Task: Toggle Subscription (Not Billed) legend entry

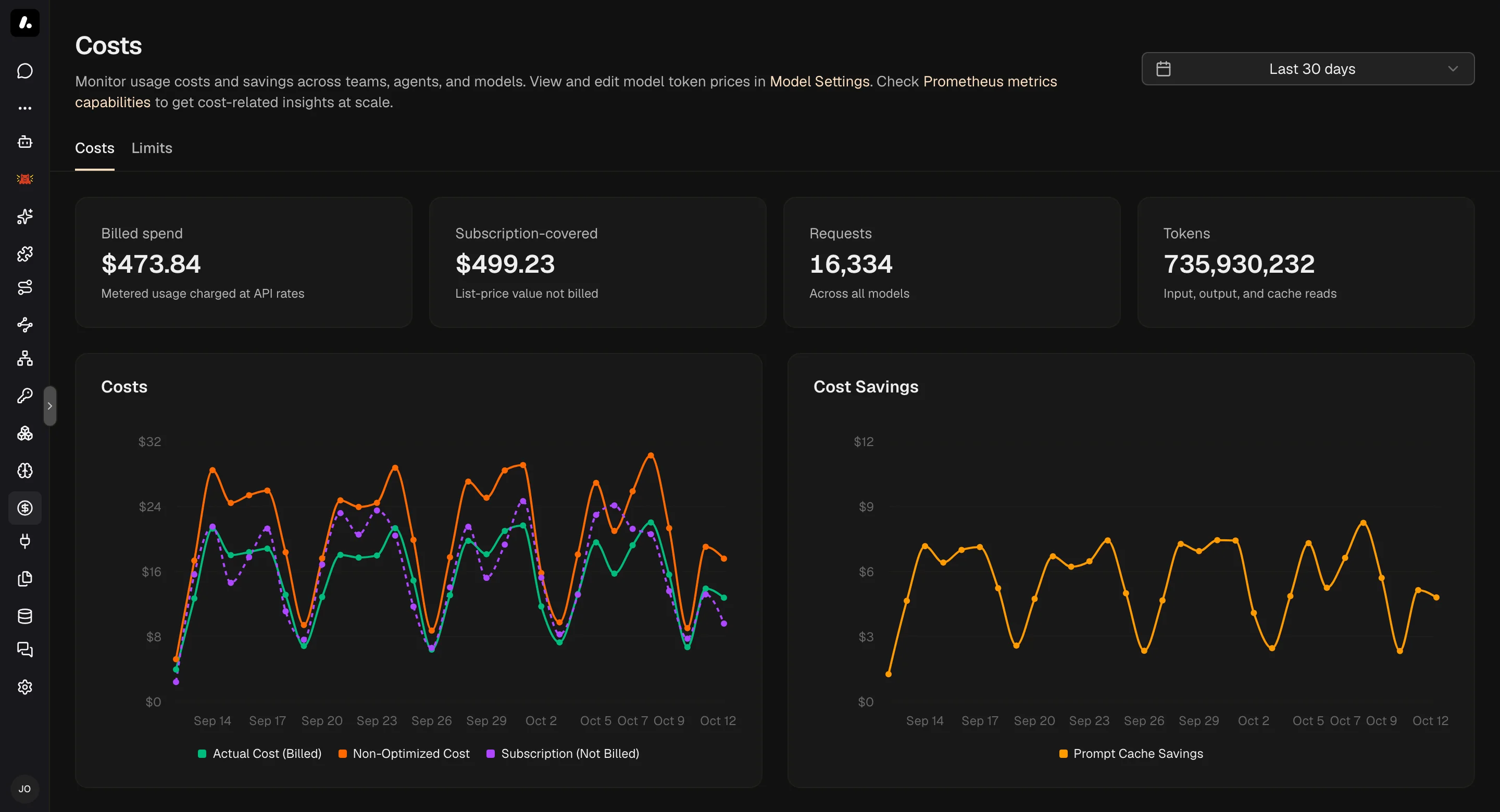Action: point(562,753)
